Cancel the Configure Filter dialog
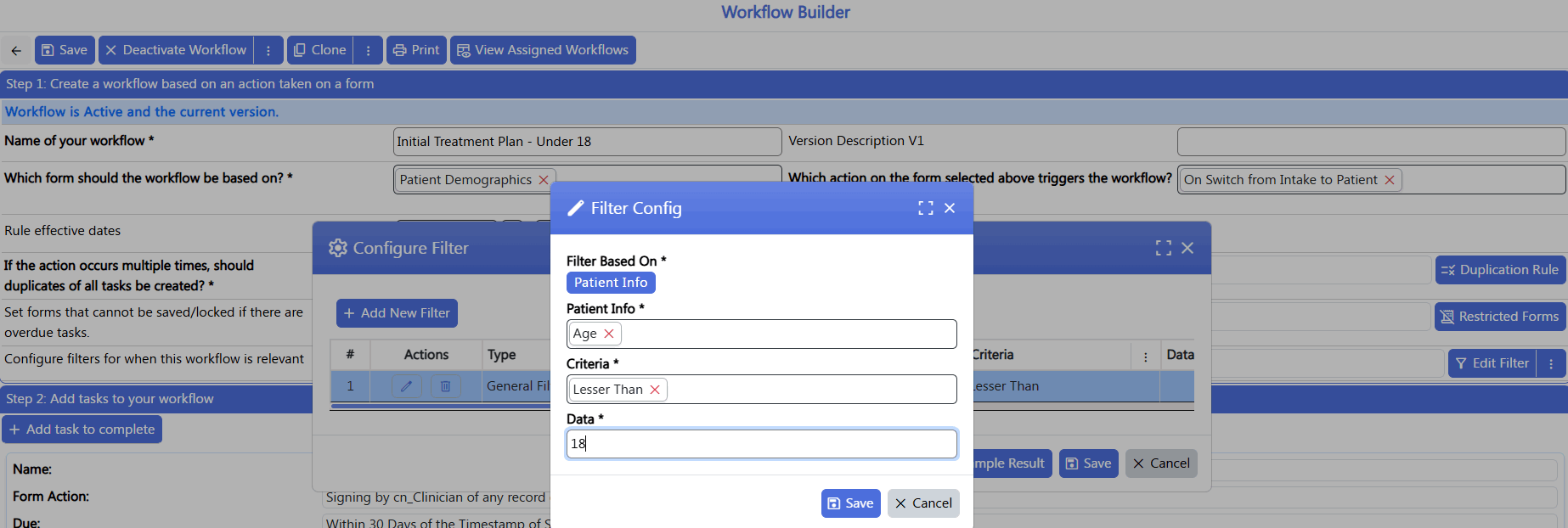Image resolution: width=1568 pixels, height=528 pixels. coord(1161,463)
